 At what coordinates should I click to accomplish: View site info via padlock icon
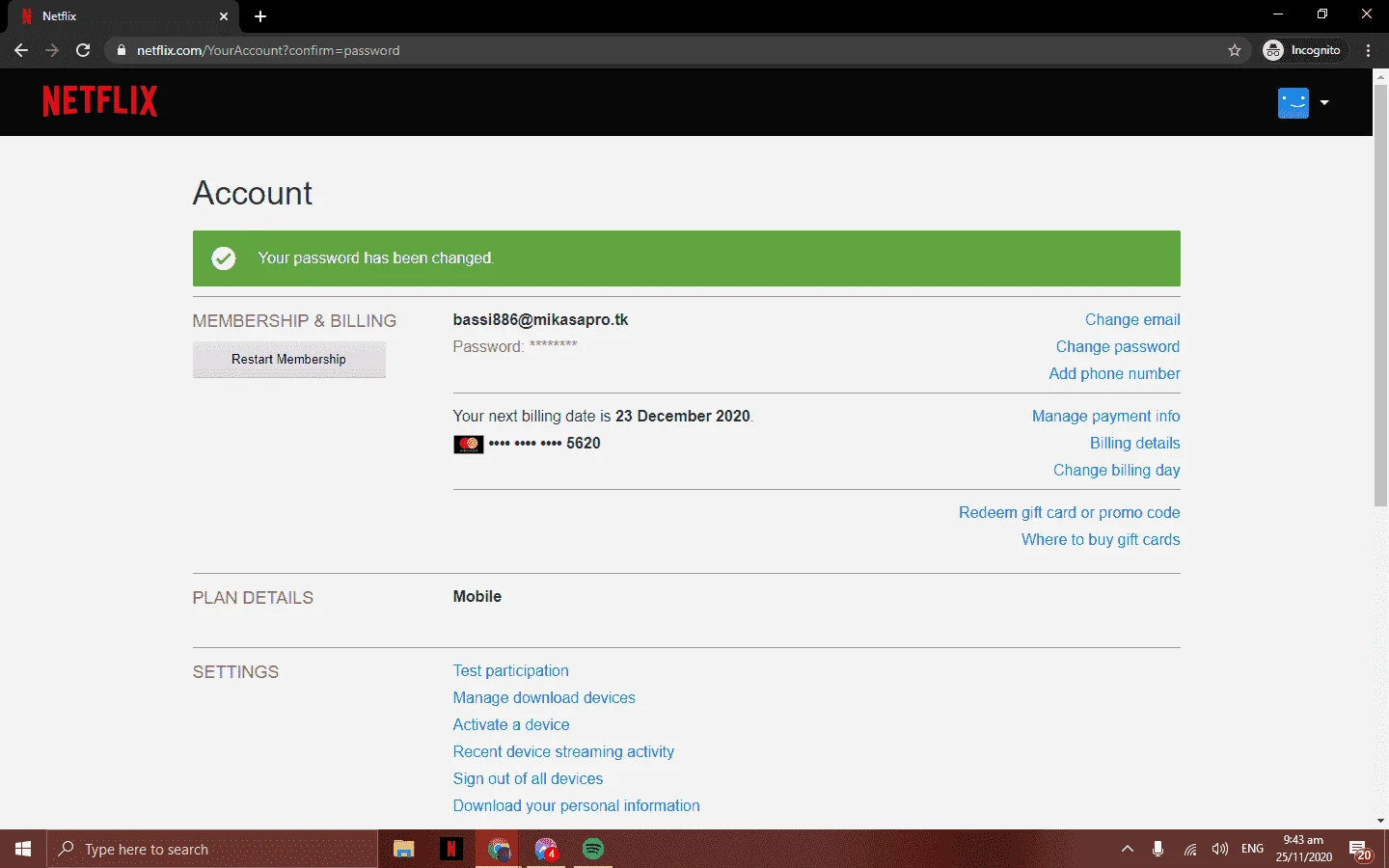121,50
